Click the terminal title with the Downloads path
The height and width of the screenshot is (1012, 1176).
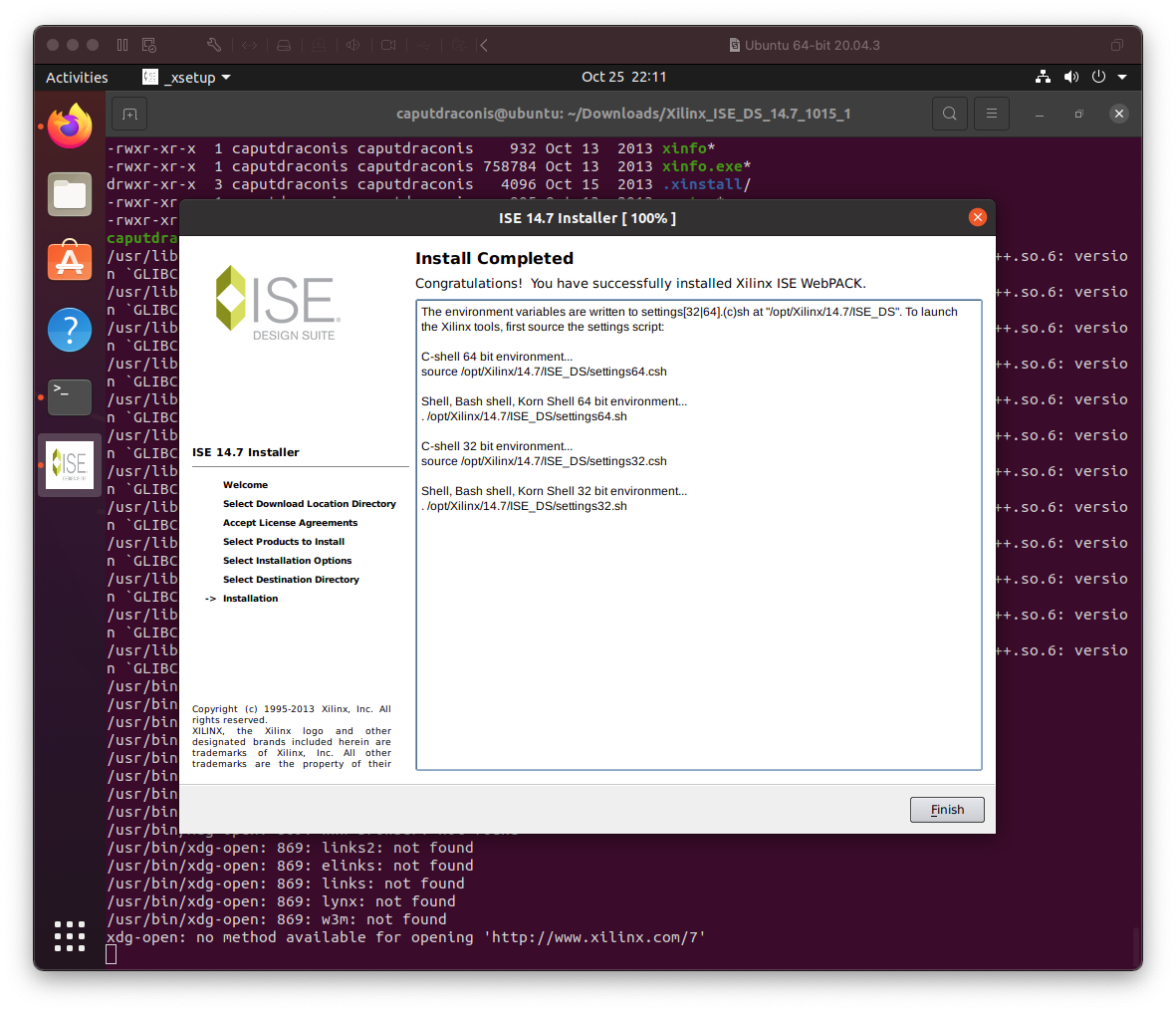tap(623, 114)
